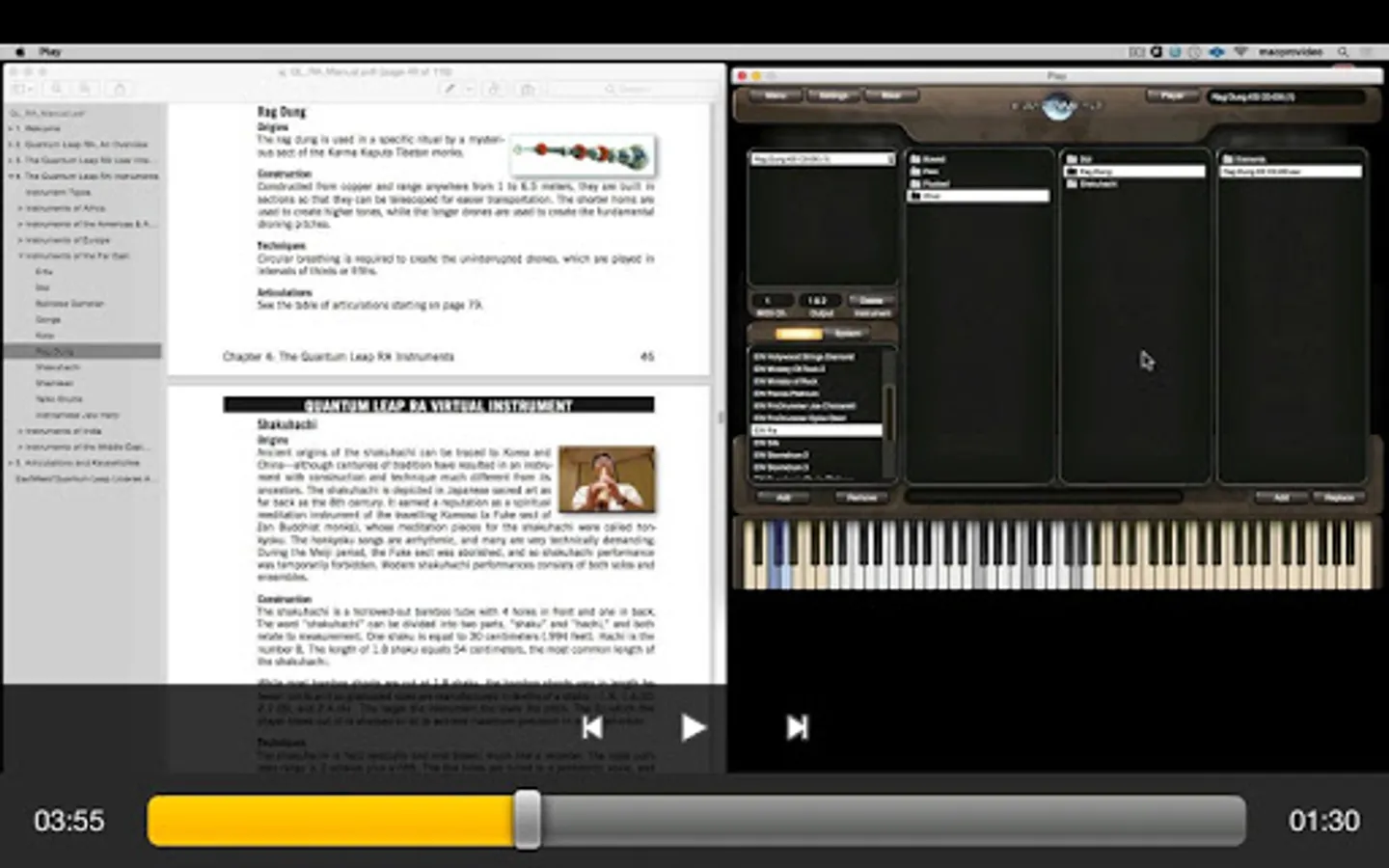Expand '2. Quantum Leap RA, An Overview' chapter

pos(11,145)
